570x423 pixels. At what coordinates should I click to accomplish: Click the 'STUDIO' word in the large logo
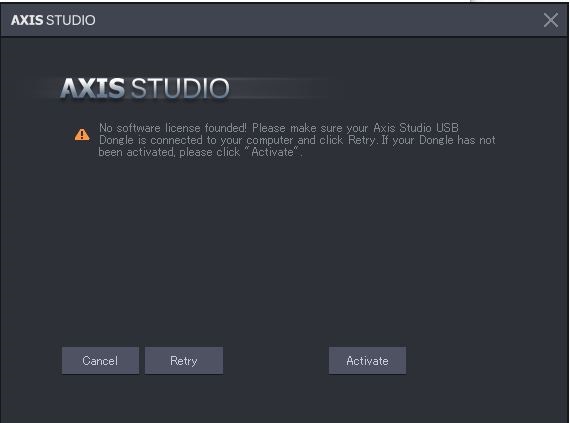180,88
